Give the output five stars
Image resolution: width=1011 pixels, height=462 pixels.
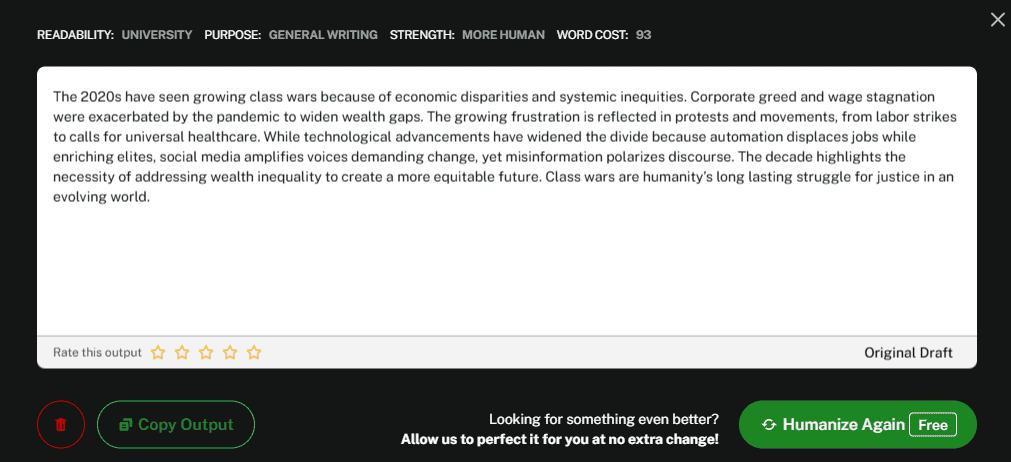[x=254, y=352]
